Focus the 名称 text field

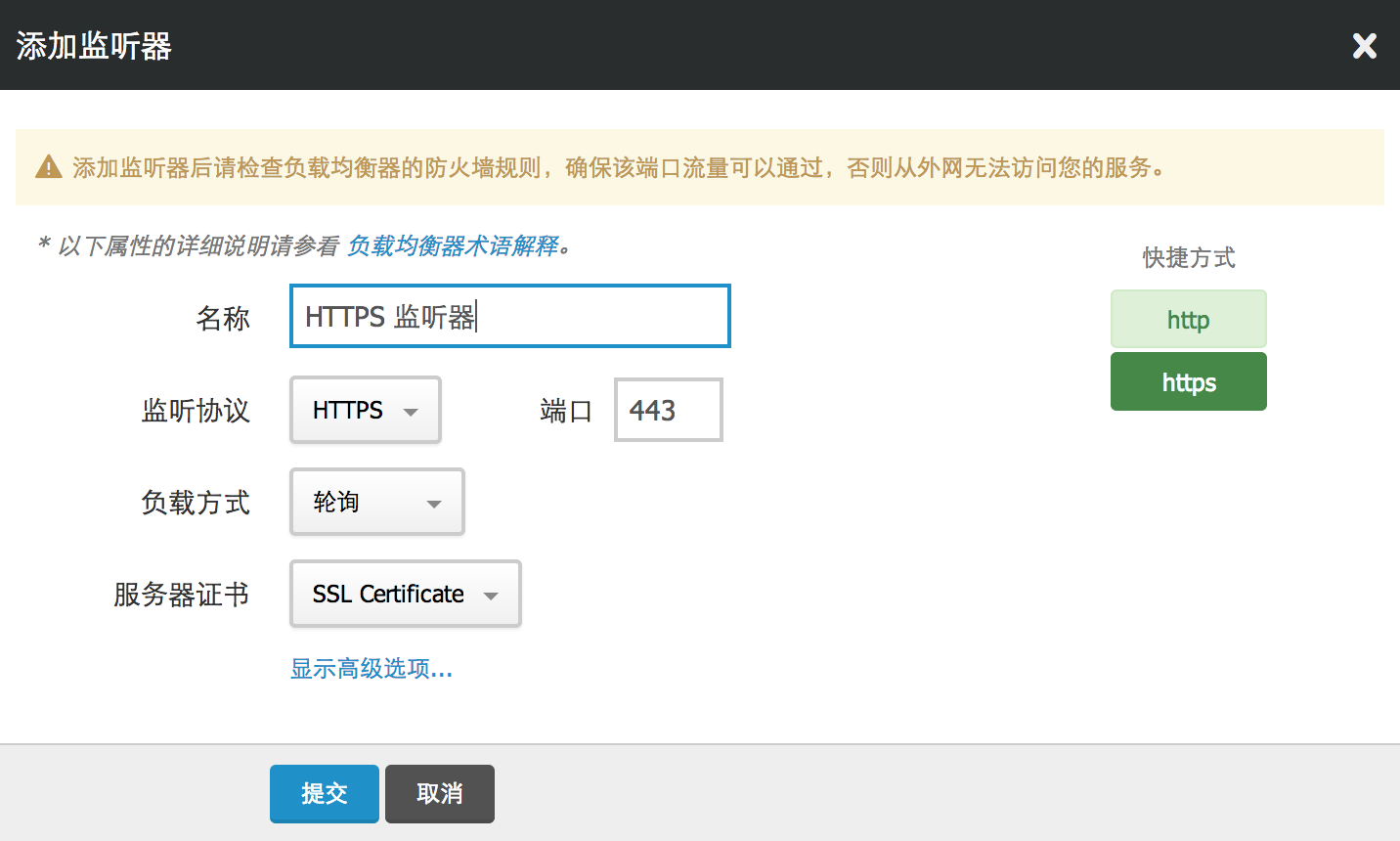(x=509, y=316)
